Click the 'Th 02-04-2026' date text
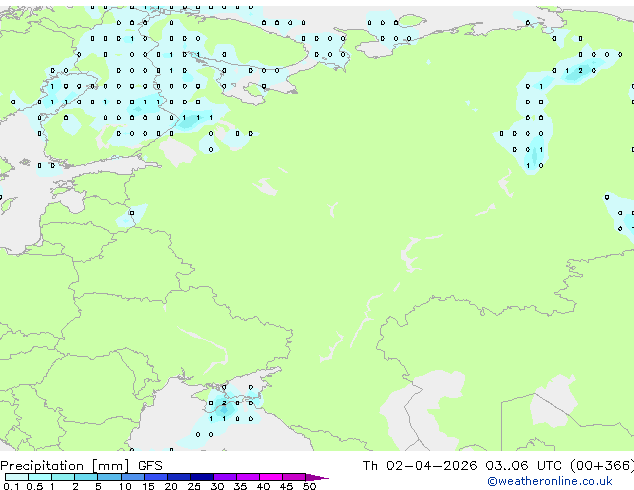Viewport: 634px width, 490px height. [420, 466]
